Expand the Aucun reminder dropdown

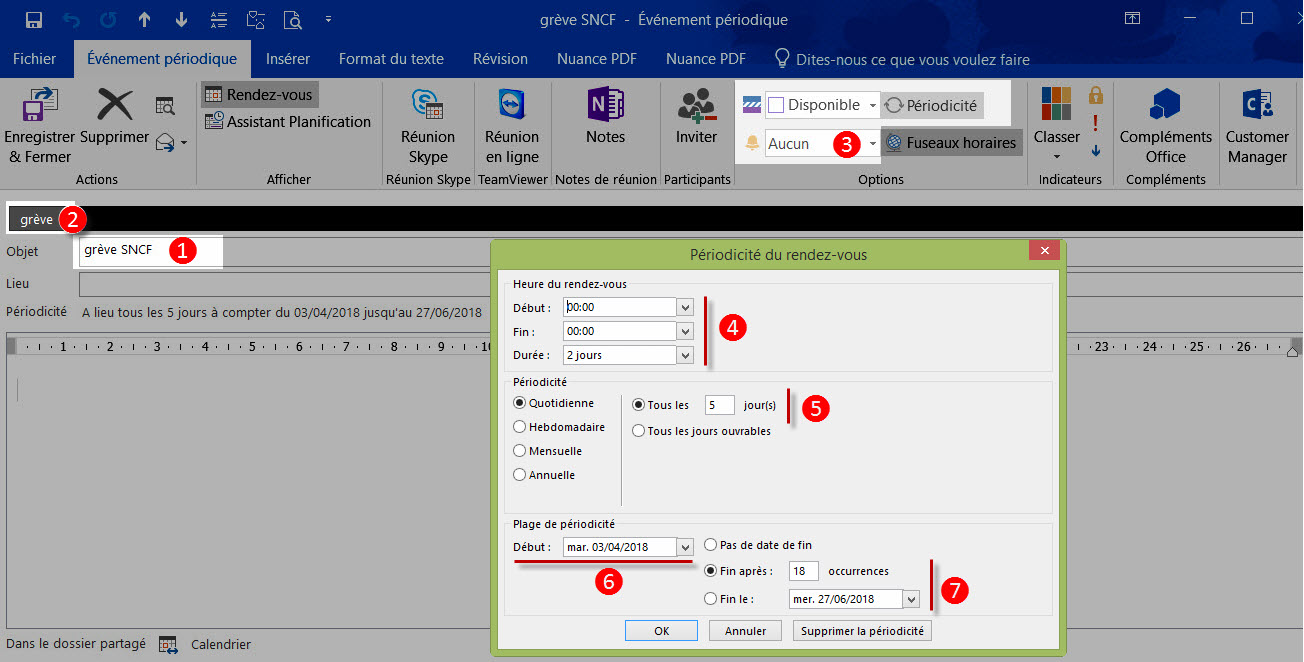pos(872,144)
